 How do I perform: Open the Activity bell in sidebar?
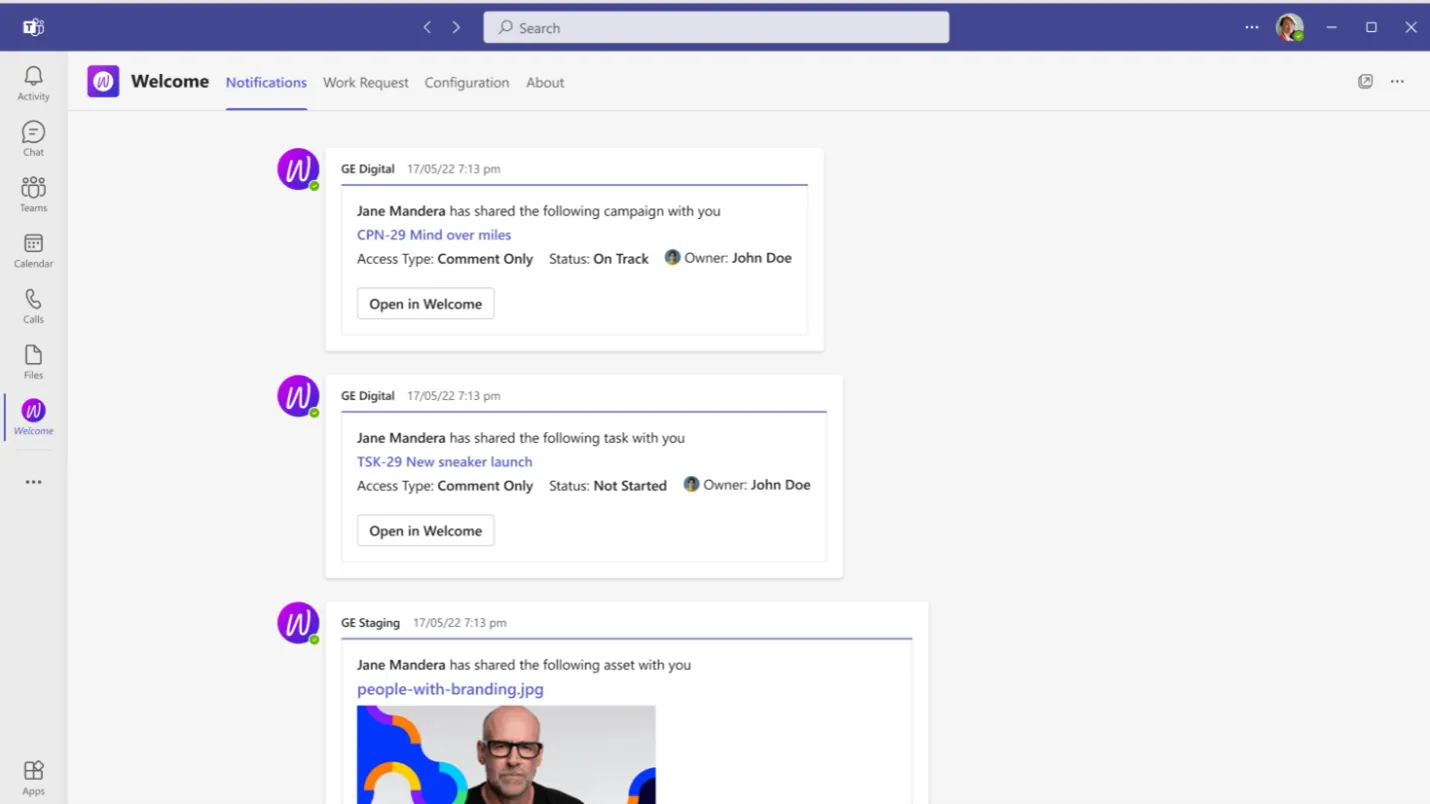pos(33,83)
